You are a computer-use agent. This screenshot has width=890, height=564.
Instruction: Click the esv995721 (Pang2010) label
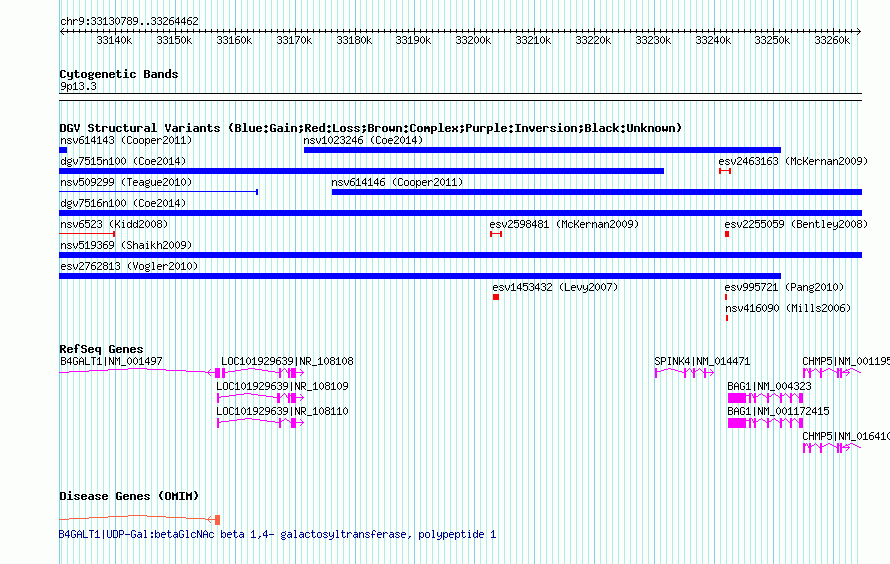784,287
